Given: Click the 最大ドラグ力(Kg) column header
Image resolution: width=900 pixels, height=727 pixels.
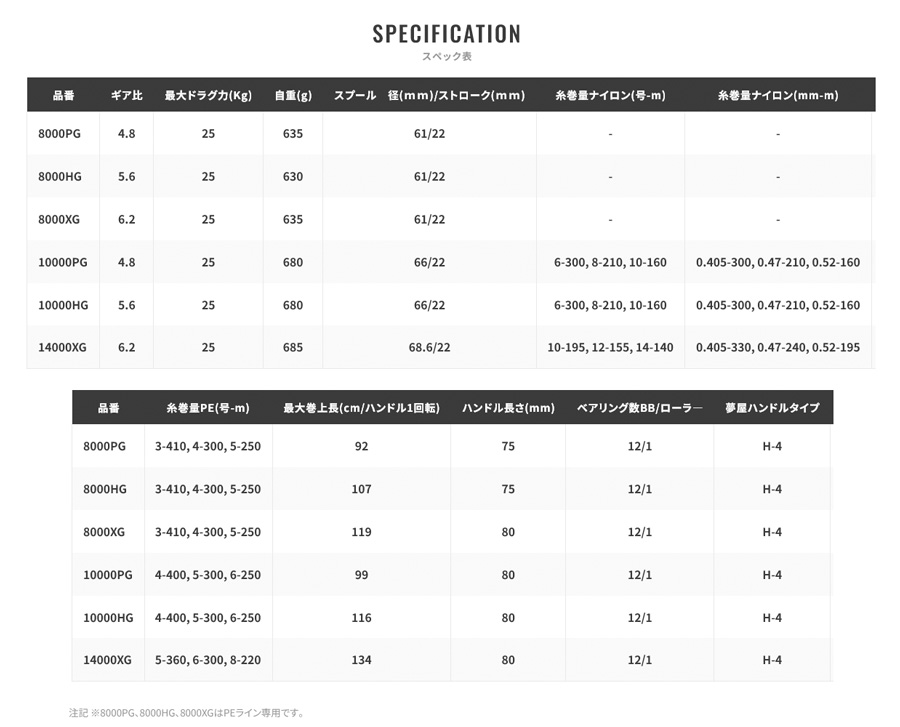Looking at the screenshot, I should (x=208, y=95).
